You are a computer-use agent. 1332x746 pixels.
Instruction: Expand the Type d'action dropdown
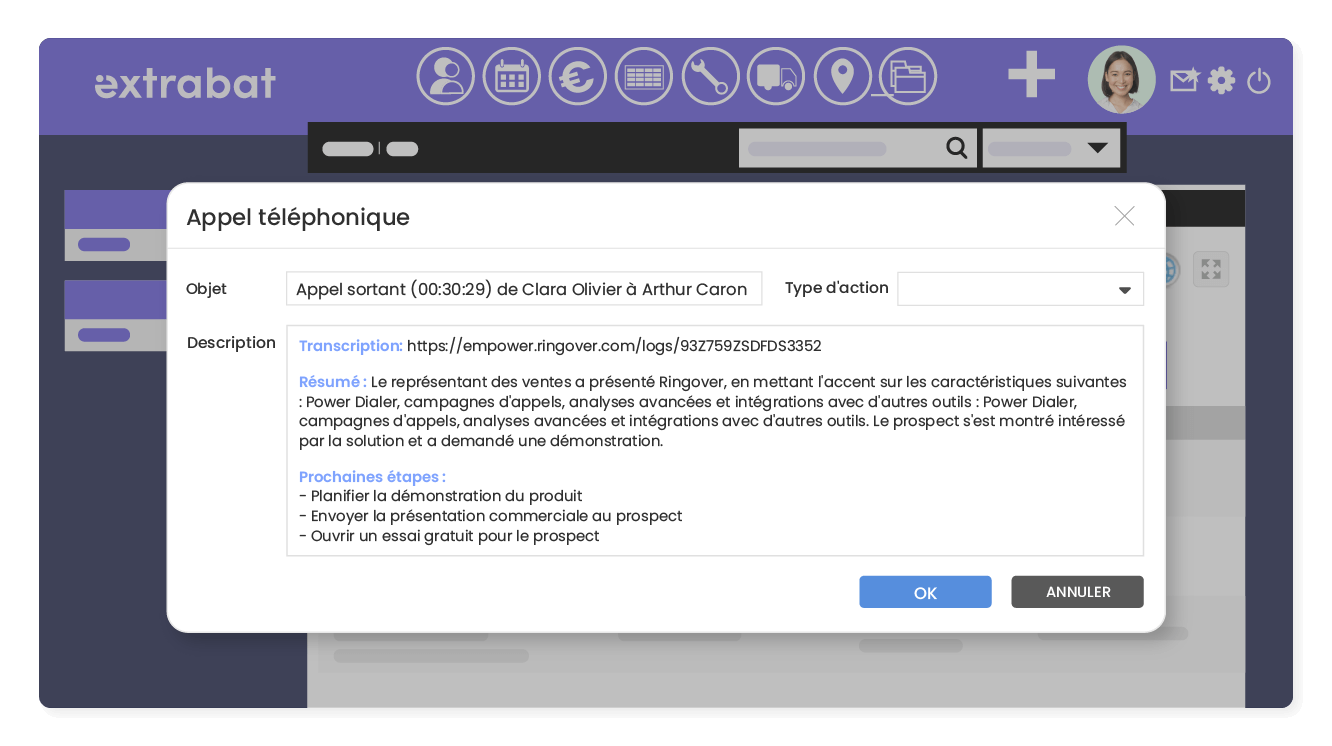pyautogui.click(x=1020, y=289)
